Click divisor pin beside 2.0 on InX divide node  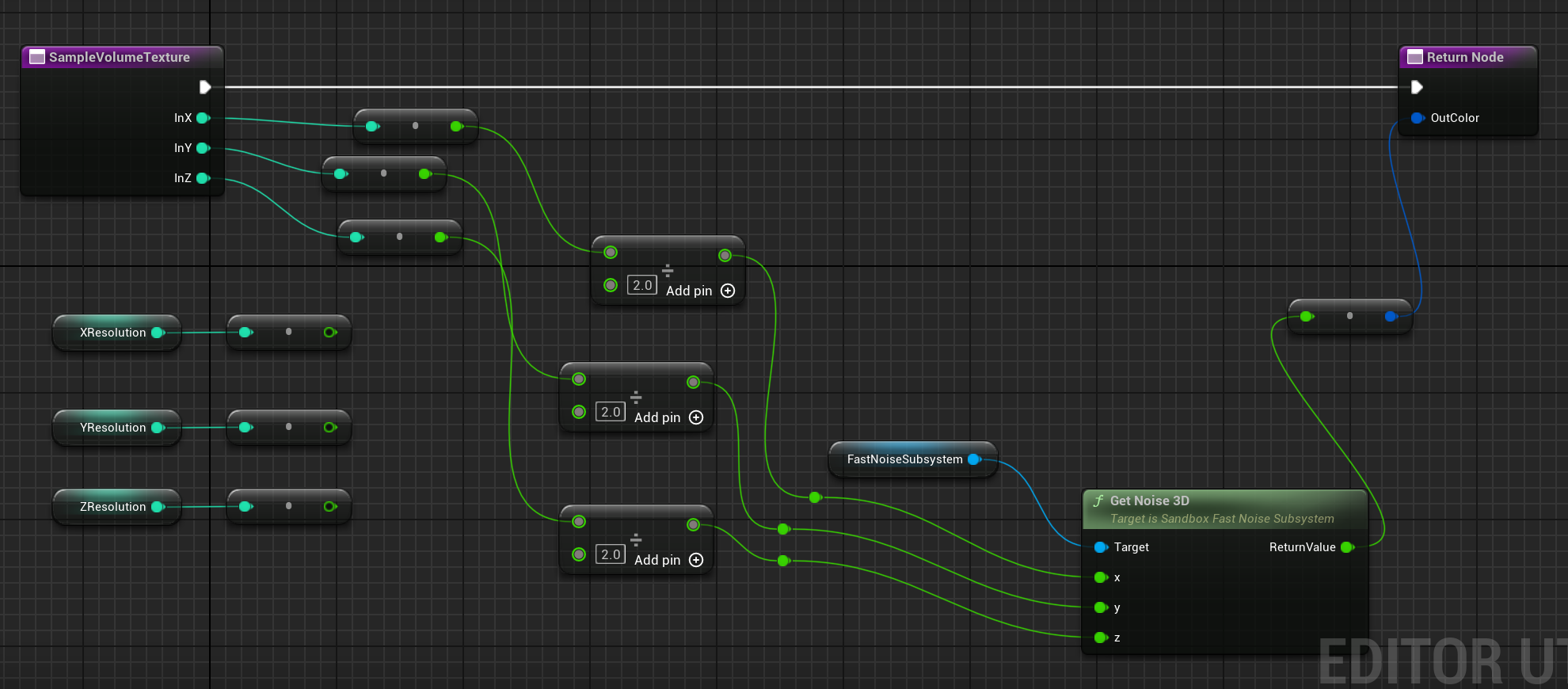[611, 285]
